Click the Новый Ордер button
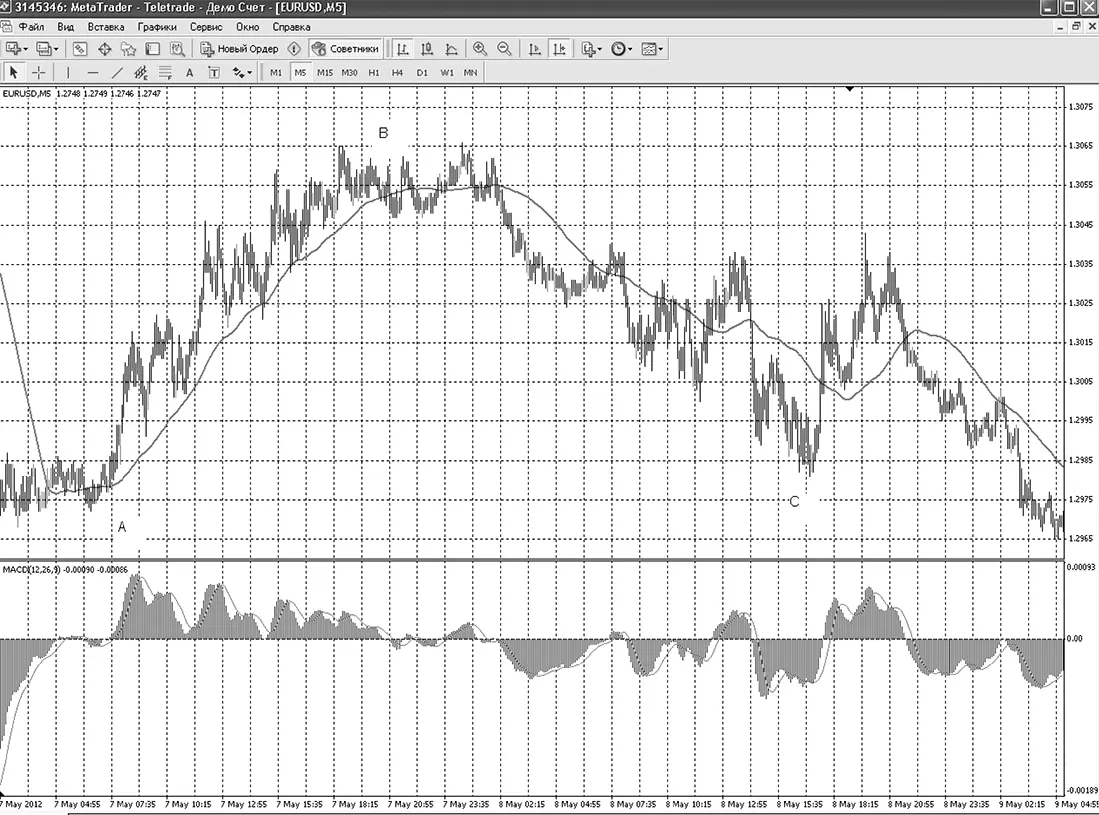 pyautogui.click(x=240, y=48)
